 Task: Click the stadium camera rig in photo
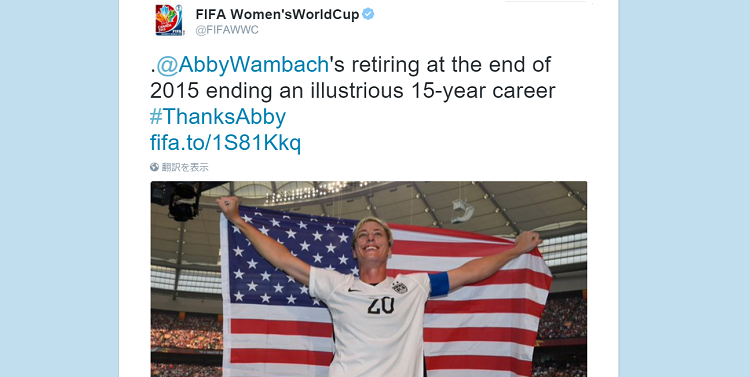(x=183, y=201)
